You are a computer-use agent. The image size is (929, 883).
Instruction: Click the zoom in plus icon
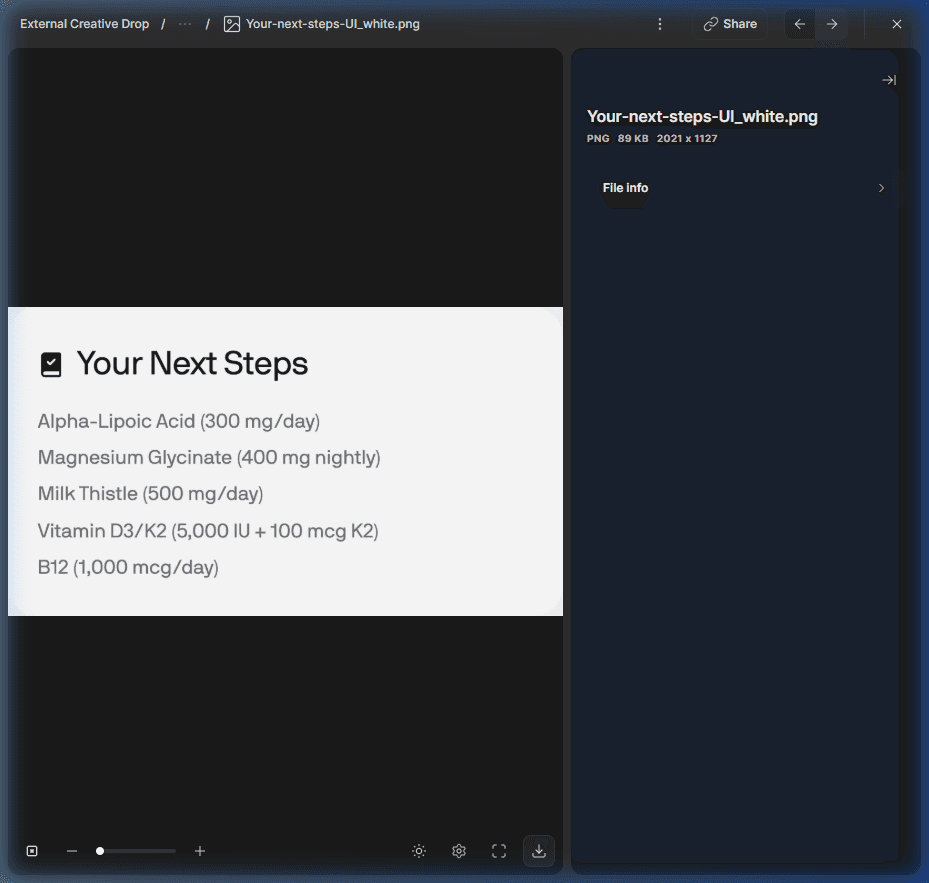tap(200, 851)
